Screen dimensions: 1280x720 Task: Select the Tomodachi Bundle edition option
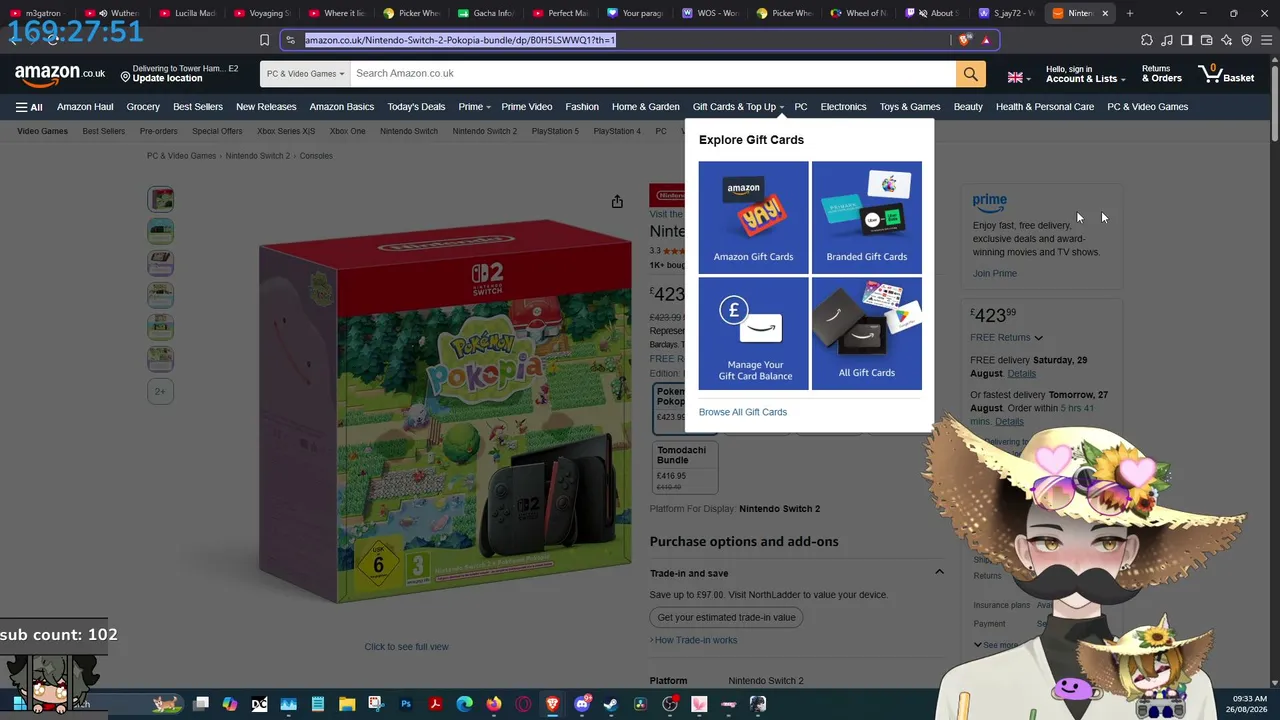pyautogui.click(x=685, y=467)
